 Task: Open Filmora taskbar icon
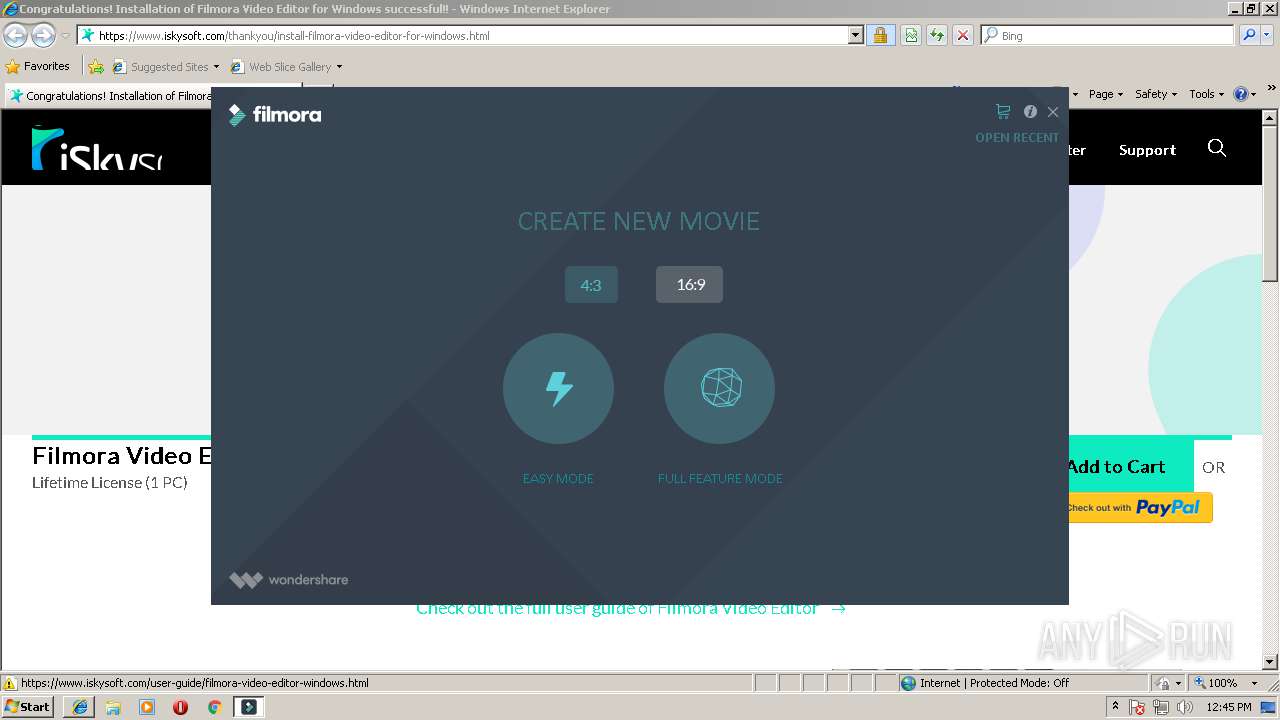point(249,707)
